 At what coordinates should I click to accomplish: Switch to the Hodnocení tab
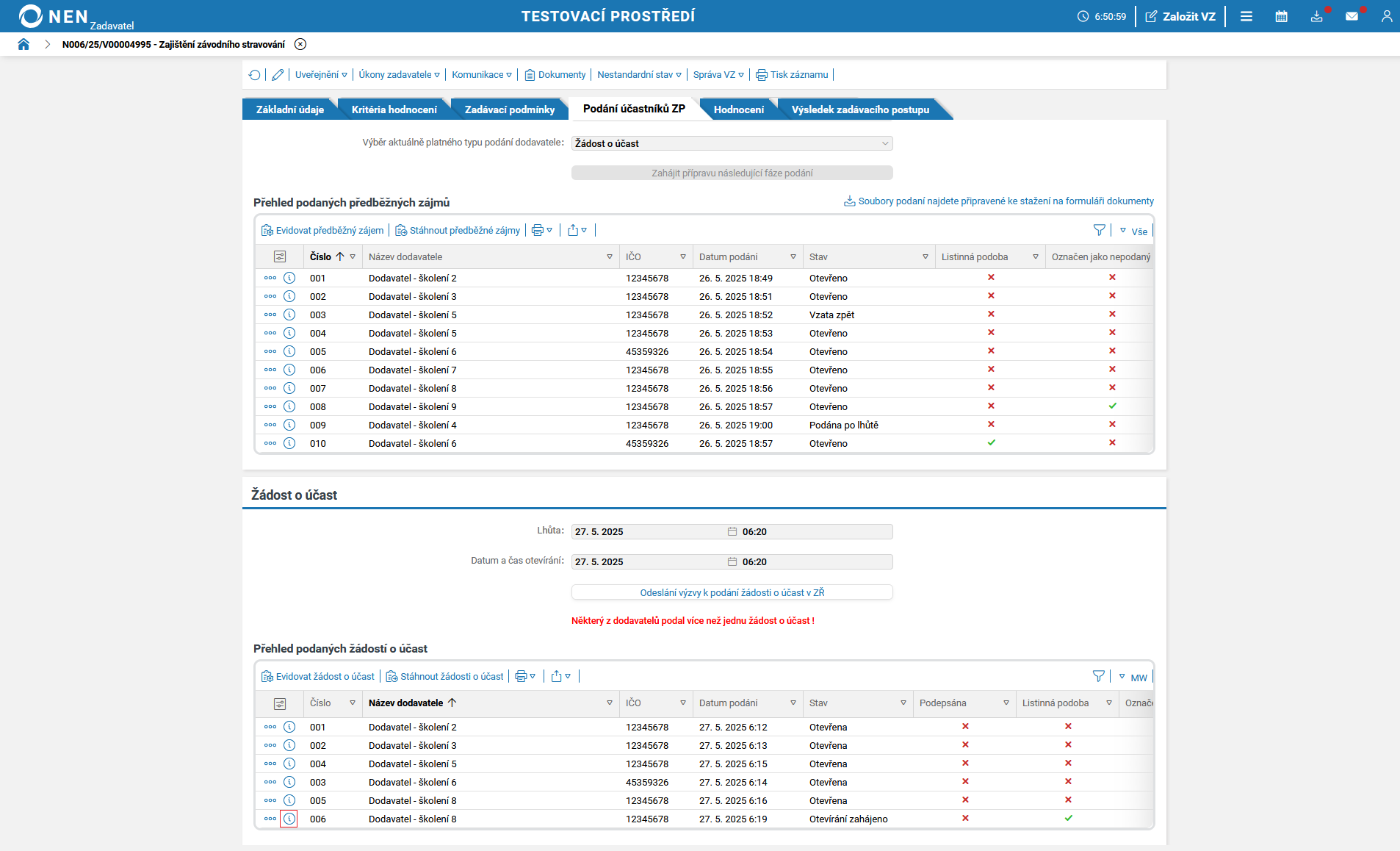click(x=738, y=109)
